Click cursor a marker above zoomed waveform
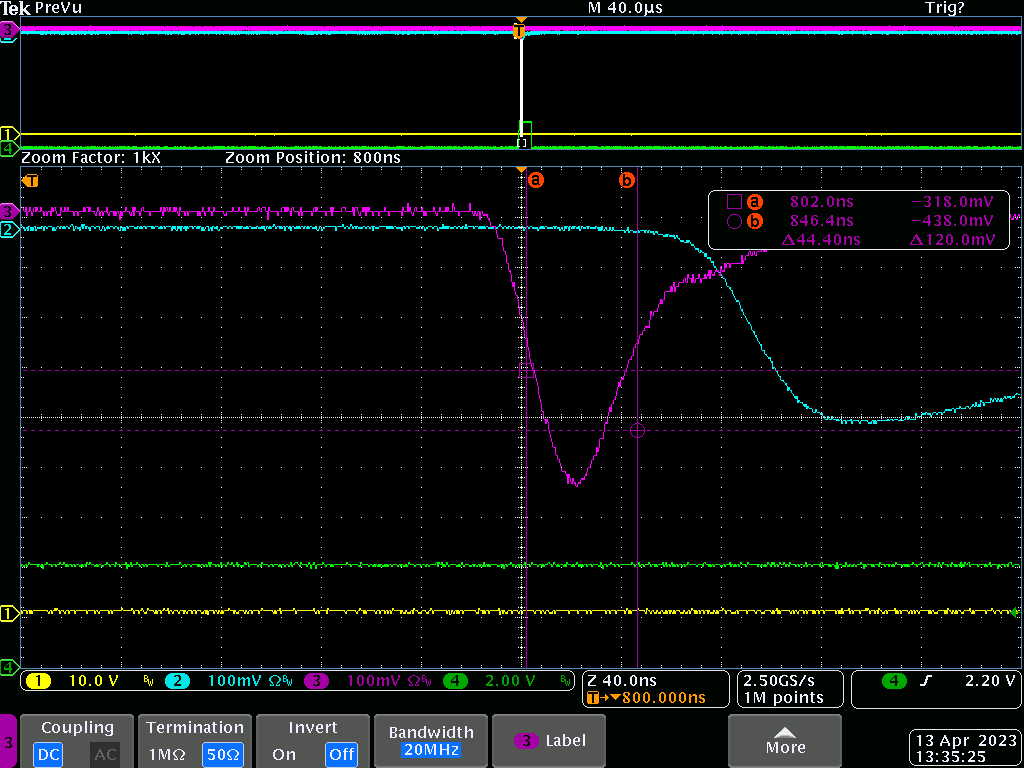1024x768 pixels. coord(535,181)
